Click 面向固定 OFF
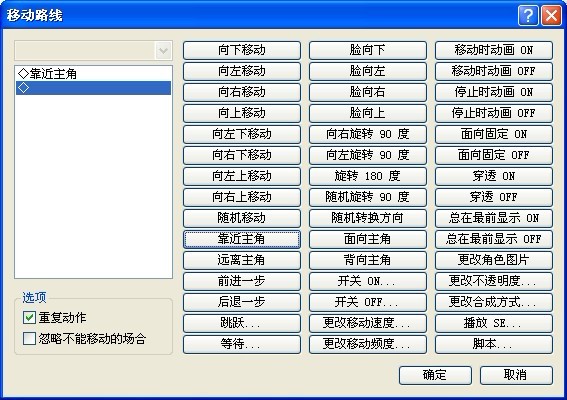567x400 pixels. (494, 155)
